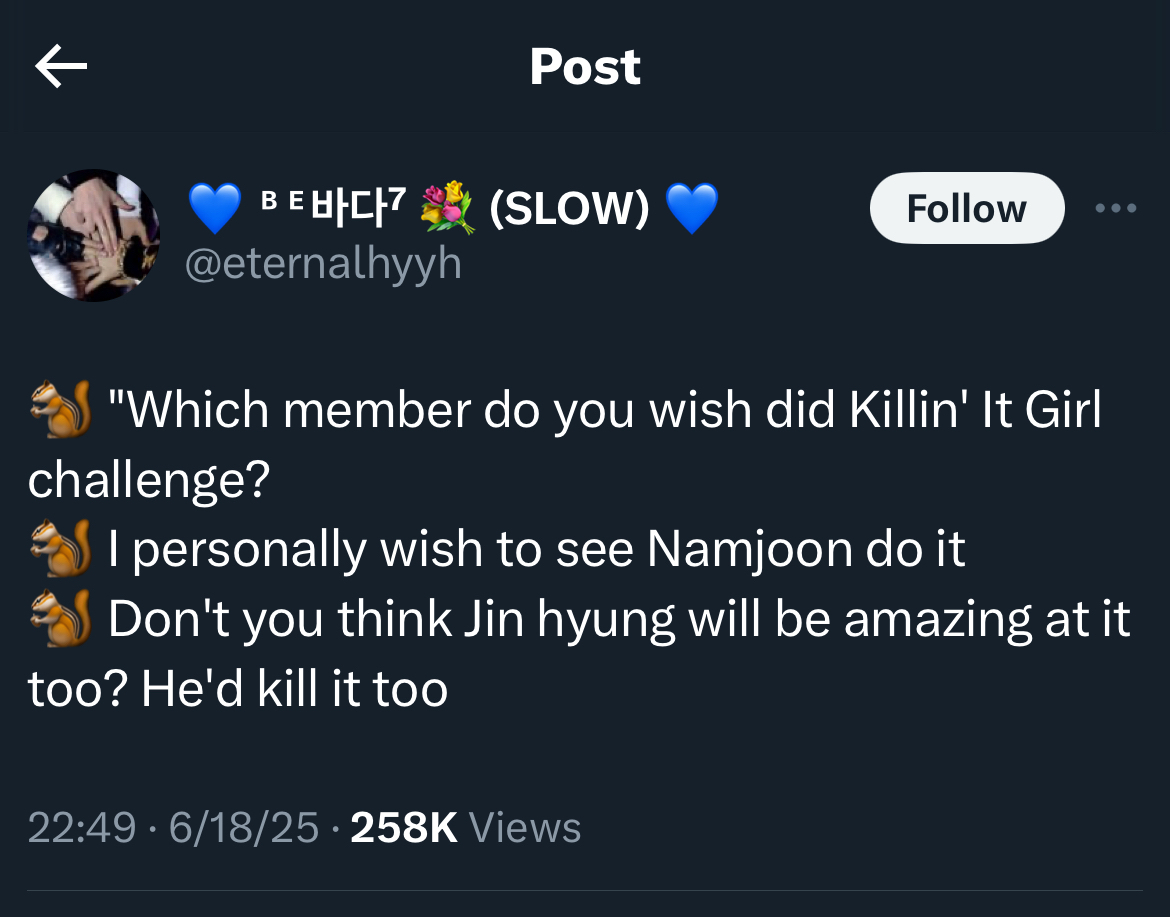Screen dimensions: 1170x917
Task: Click the blue heart after (SLOW)
Action: pyautogui.click(x=692, y=208)
